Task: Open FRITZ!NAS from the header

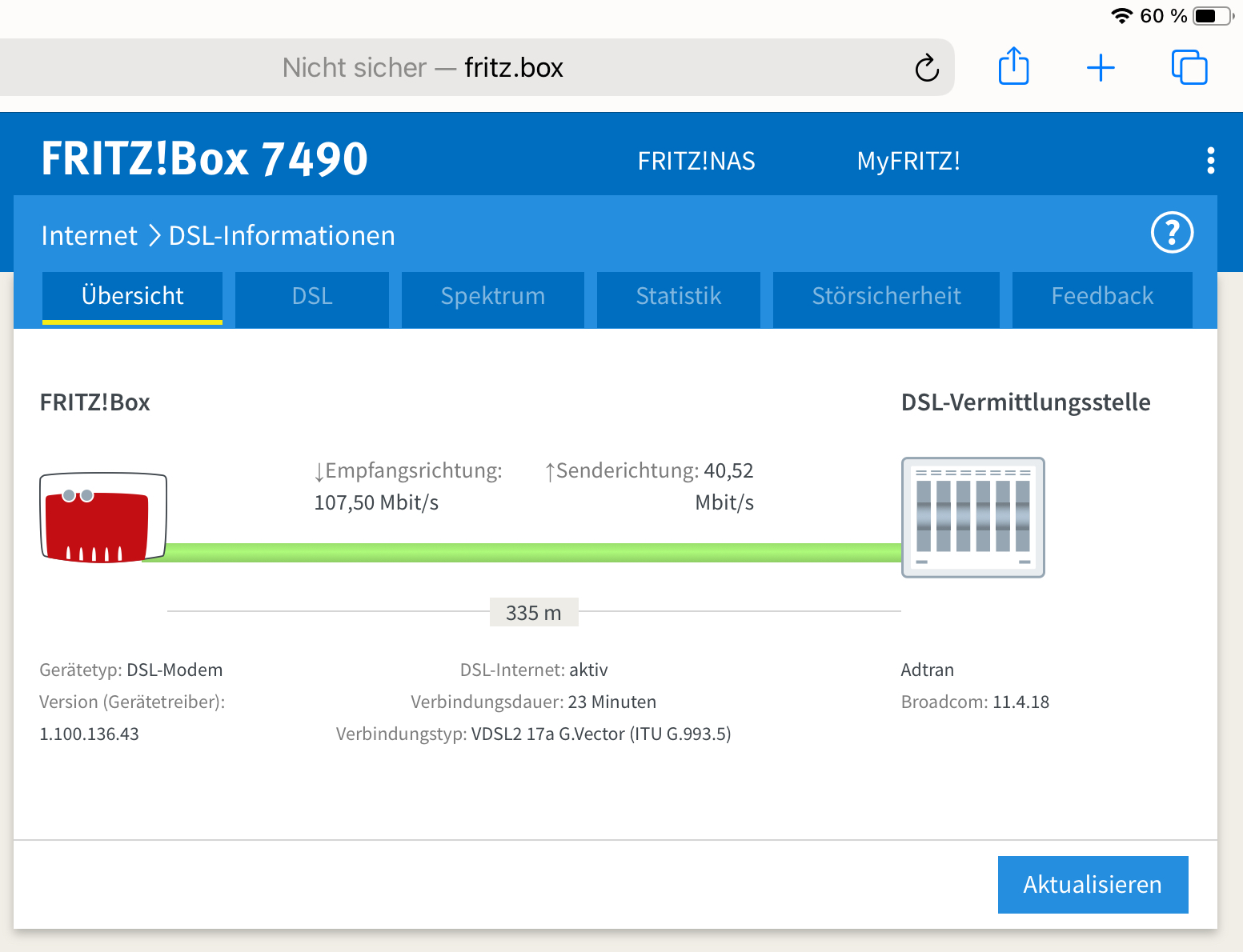Action: tap(696, 161)
